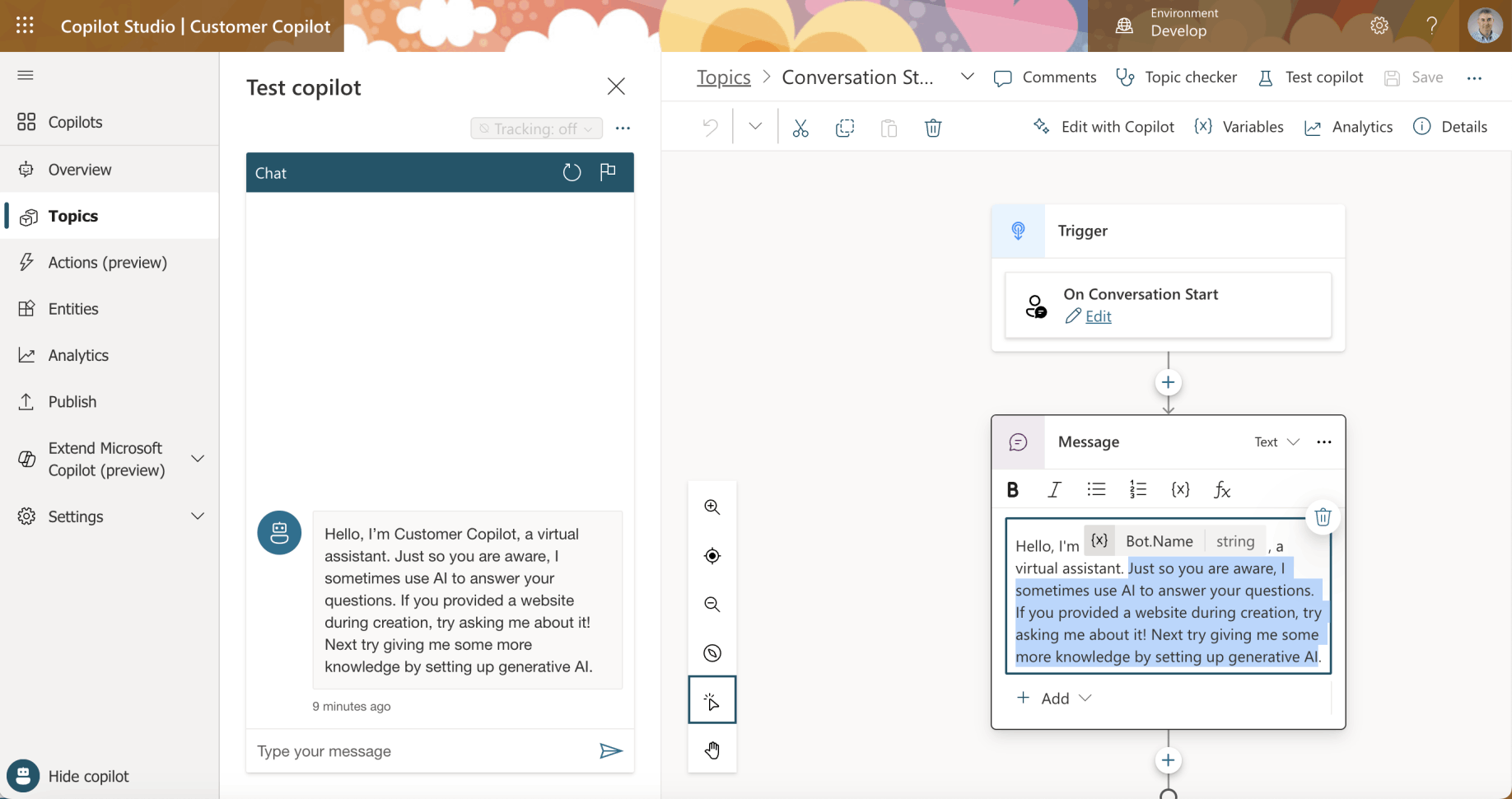Screen dimensions: 1512x799
Task: Click Edit with Copilot
Action: 1104,127
